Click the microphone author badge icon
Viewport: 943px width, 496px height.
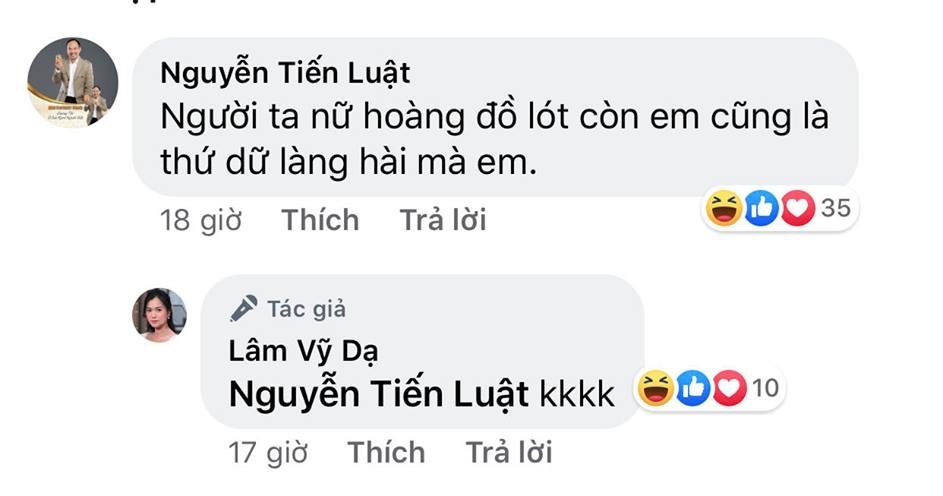(244, 309)
